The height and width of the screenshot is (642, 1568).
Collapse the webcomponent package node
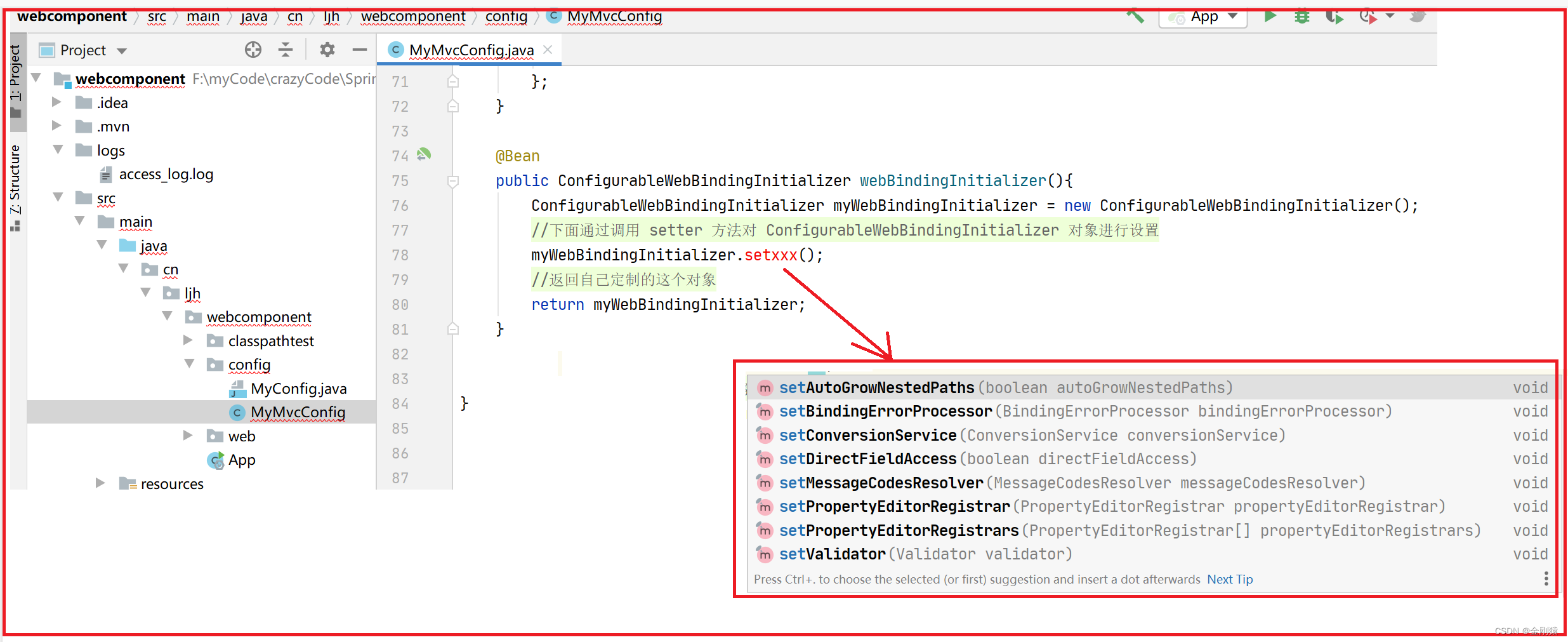click(x=168, y=316)
